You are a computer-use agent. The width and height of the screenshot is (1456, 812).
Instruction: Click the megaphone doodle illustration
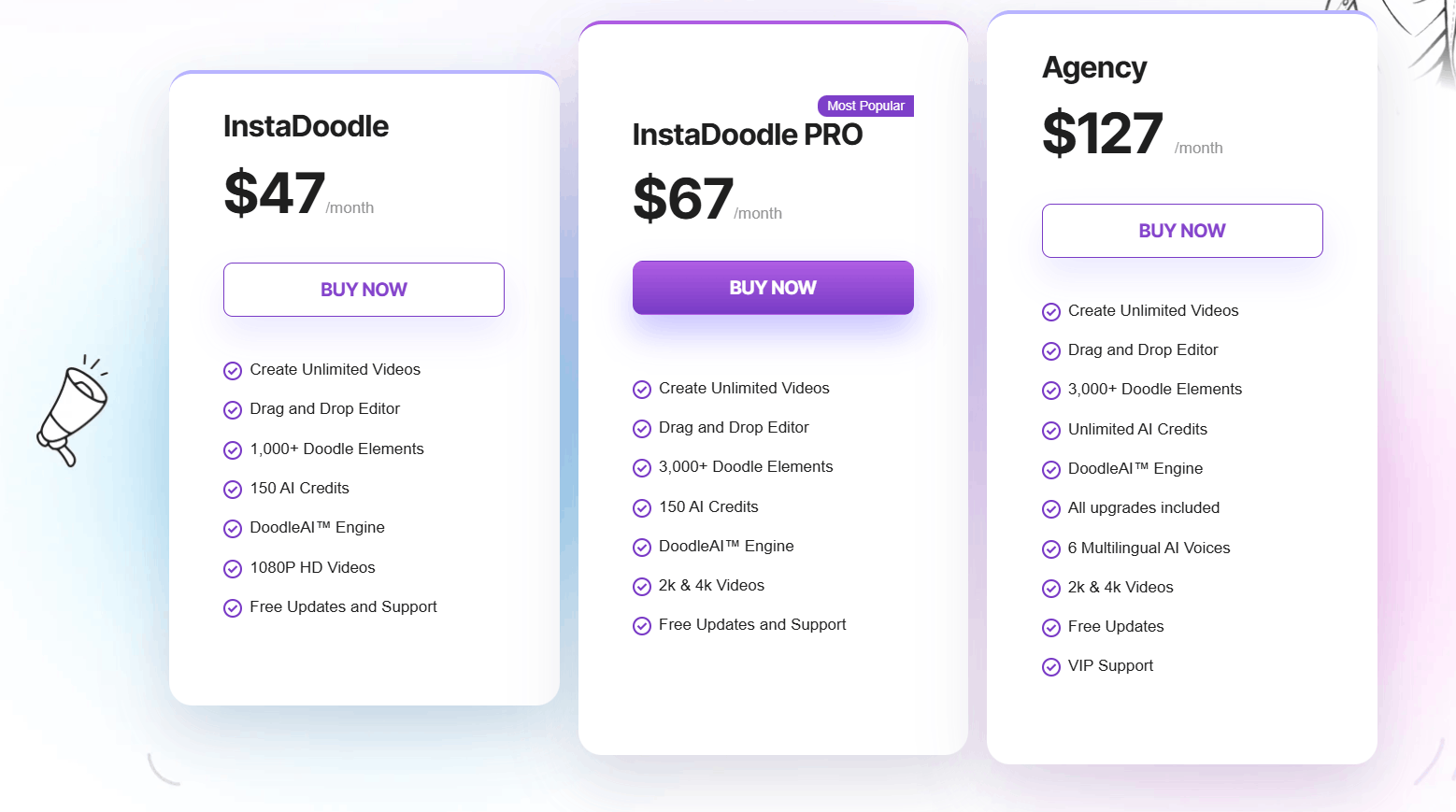[72, 410]
